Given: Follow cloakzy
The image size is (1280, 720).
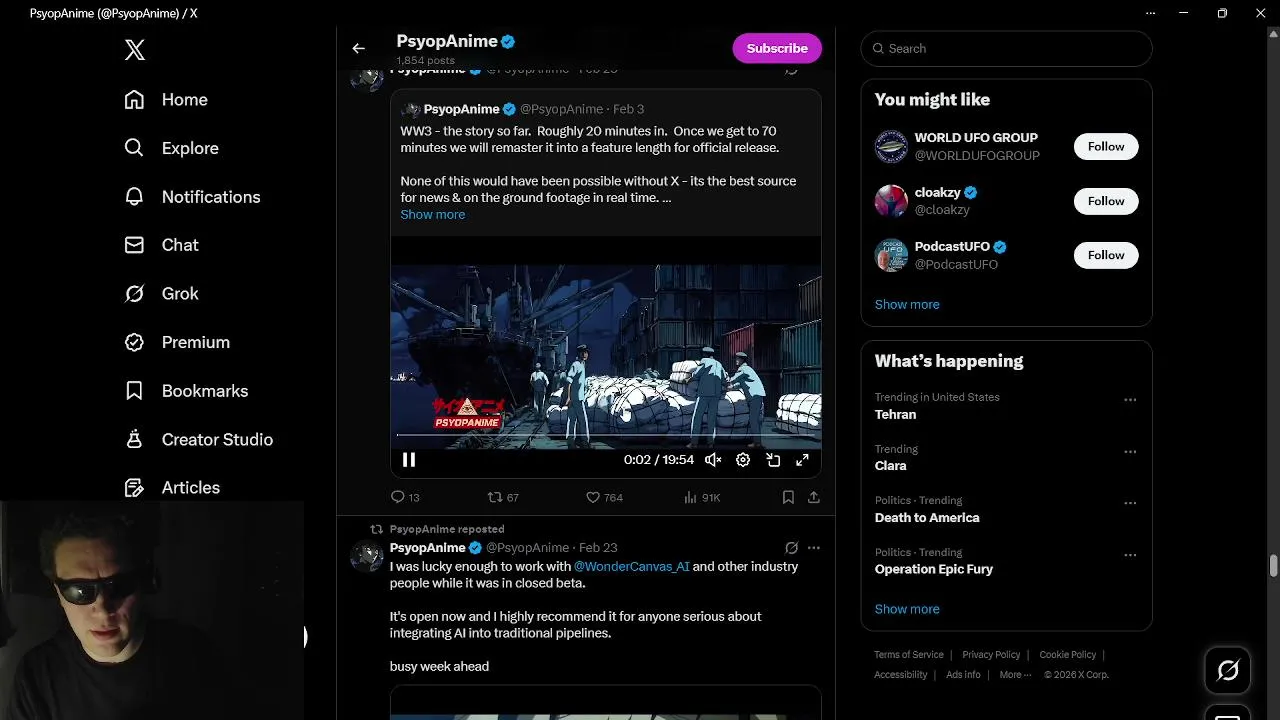Looking at the screenshot, I should click(x=1106, y=201).
